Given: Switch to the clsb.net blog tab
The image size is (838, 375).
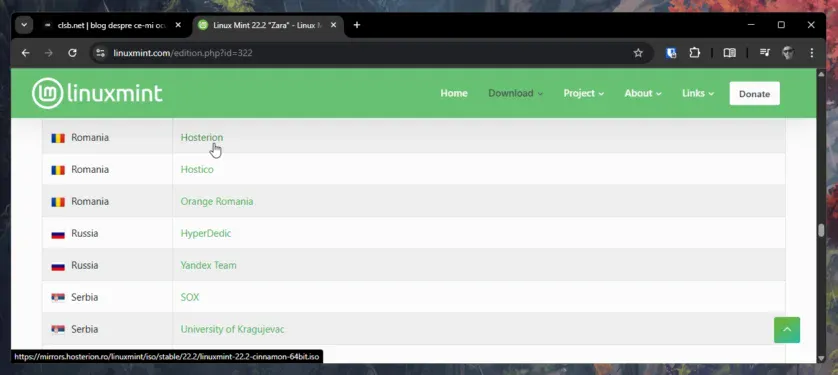Looking at the screenshot, I should 113,25.
